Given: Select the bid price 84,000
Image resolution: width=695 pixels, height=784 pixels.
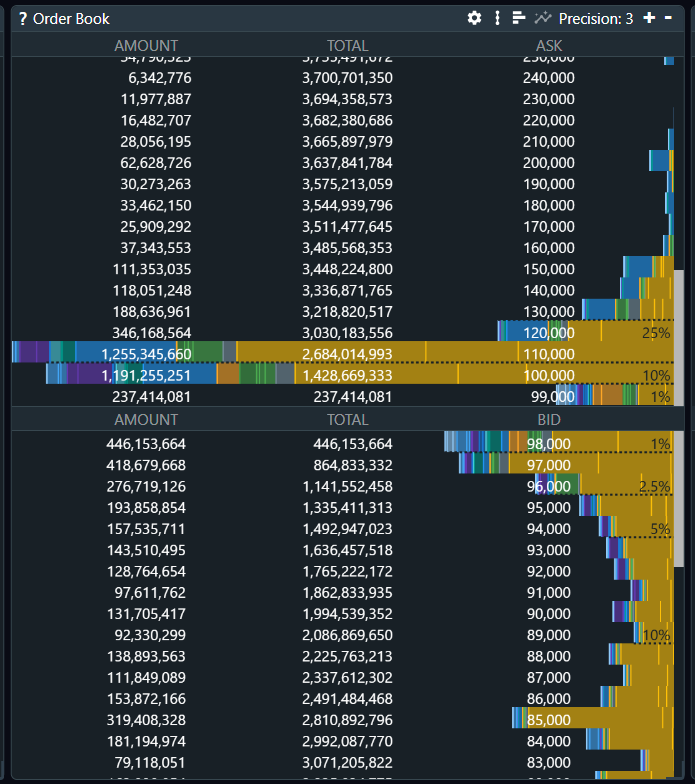Looking at the screenshot, I should [x=548, y=742].
